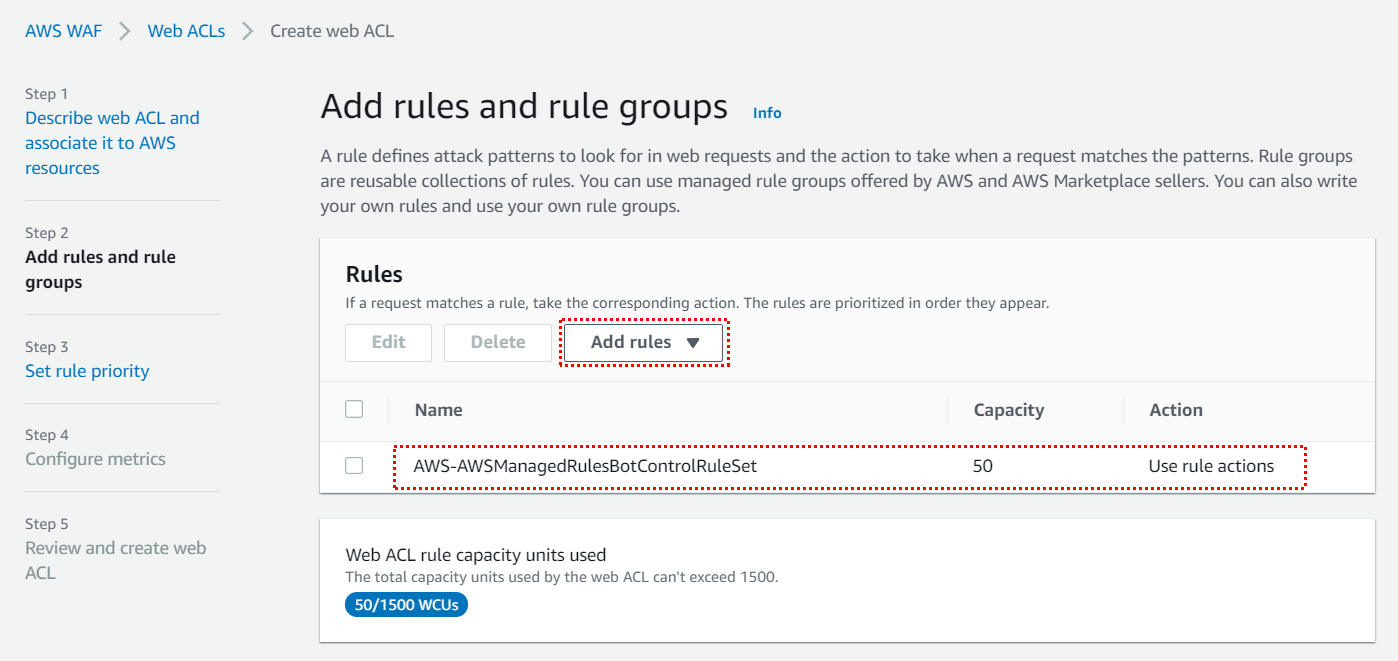
Task: Click the Capacity column header
Action: click(x=1009, y=410)
